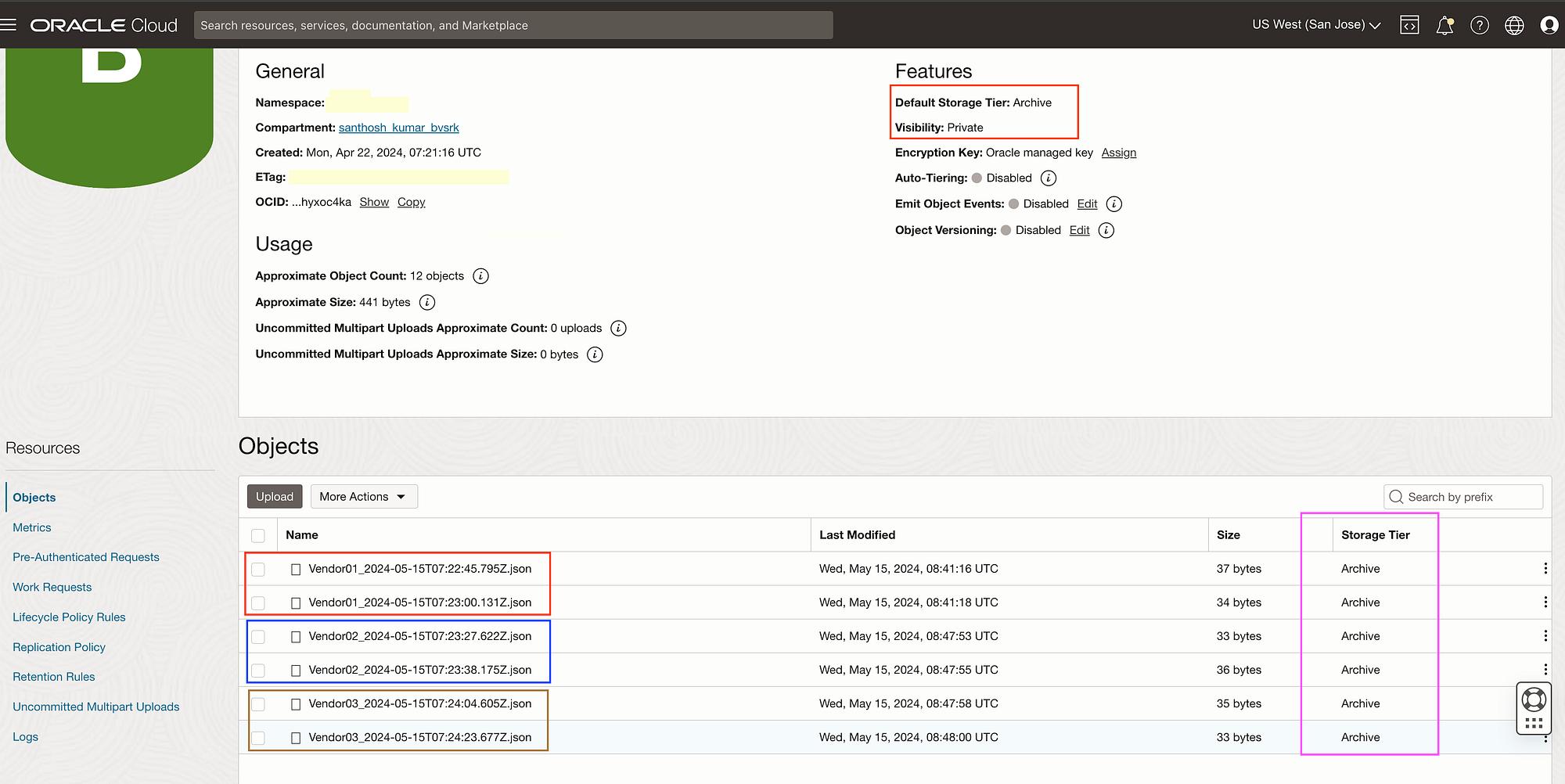This screenshot has height=784, width=1565.
Task: Open the hamburger navigation menu
Action: (x=9, y=25)
